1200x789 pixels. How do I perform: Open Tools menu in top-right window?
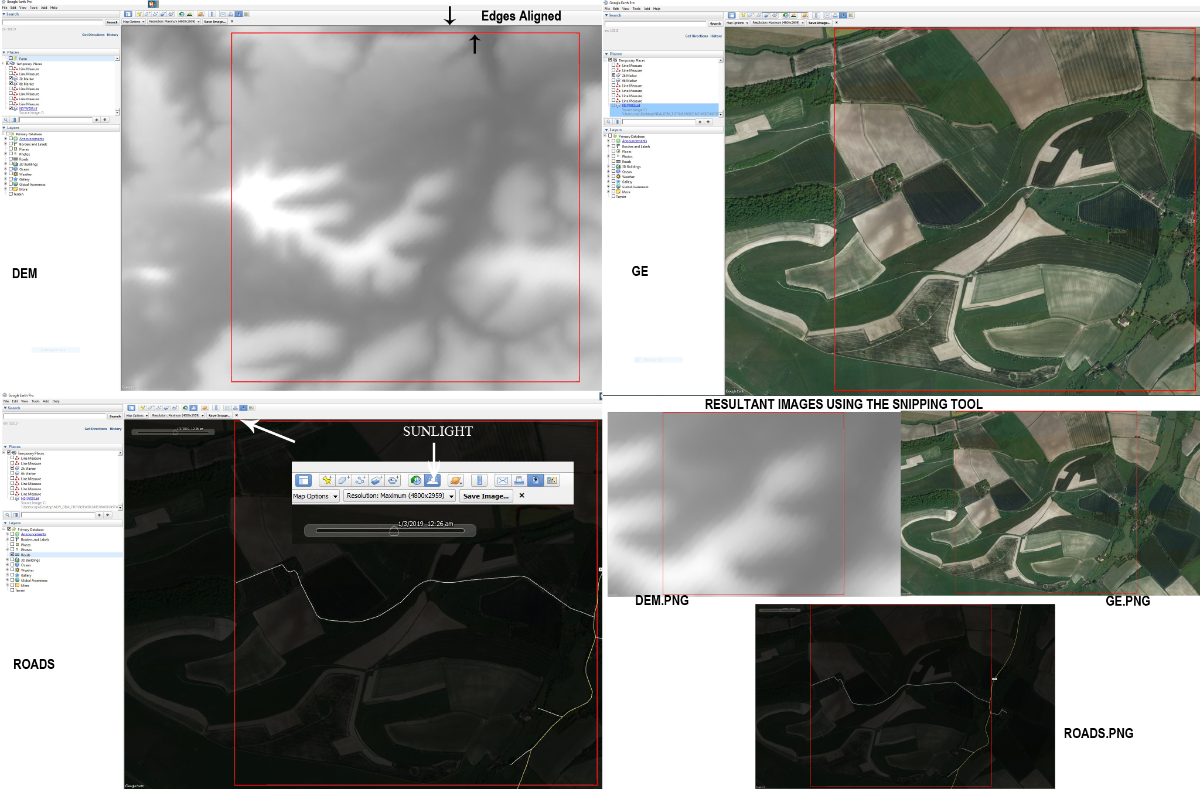click(634, 8)
